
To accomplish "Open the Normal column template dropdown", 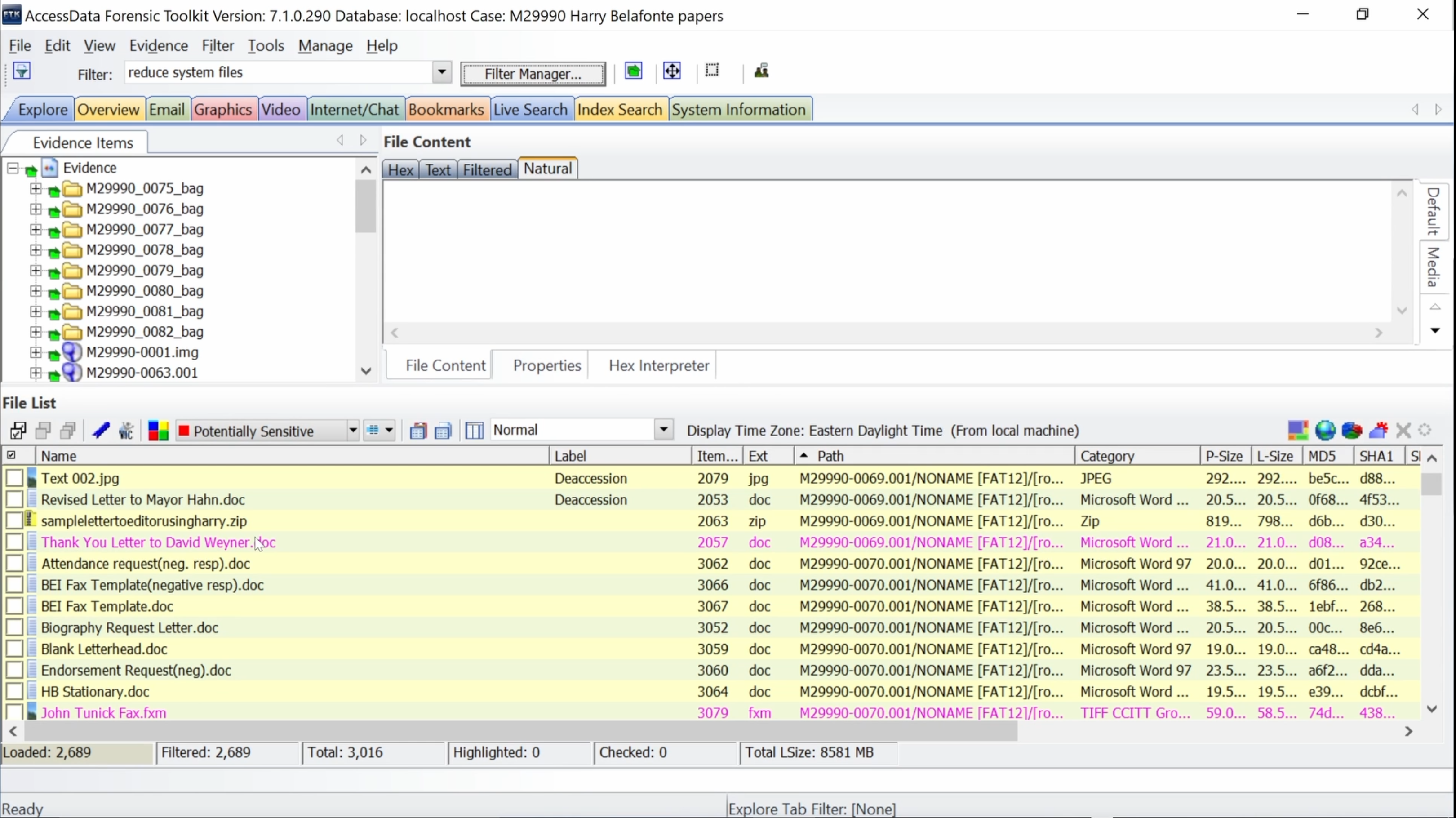I will [664, 430].
